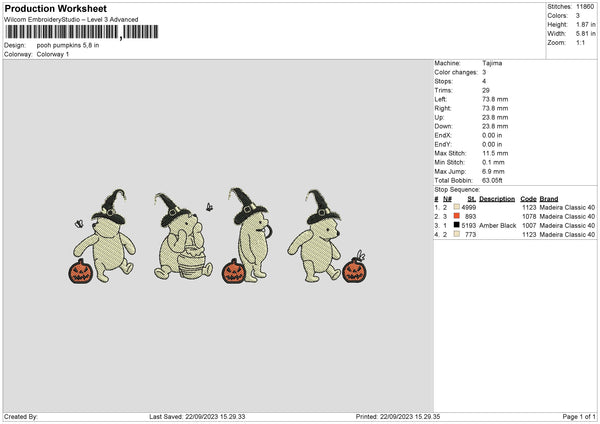Click the rightmost pumpkin with the bee

pyautogui.click(x=354, y=270)
